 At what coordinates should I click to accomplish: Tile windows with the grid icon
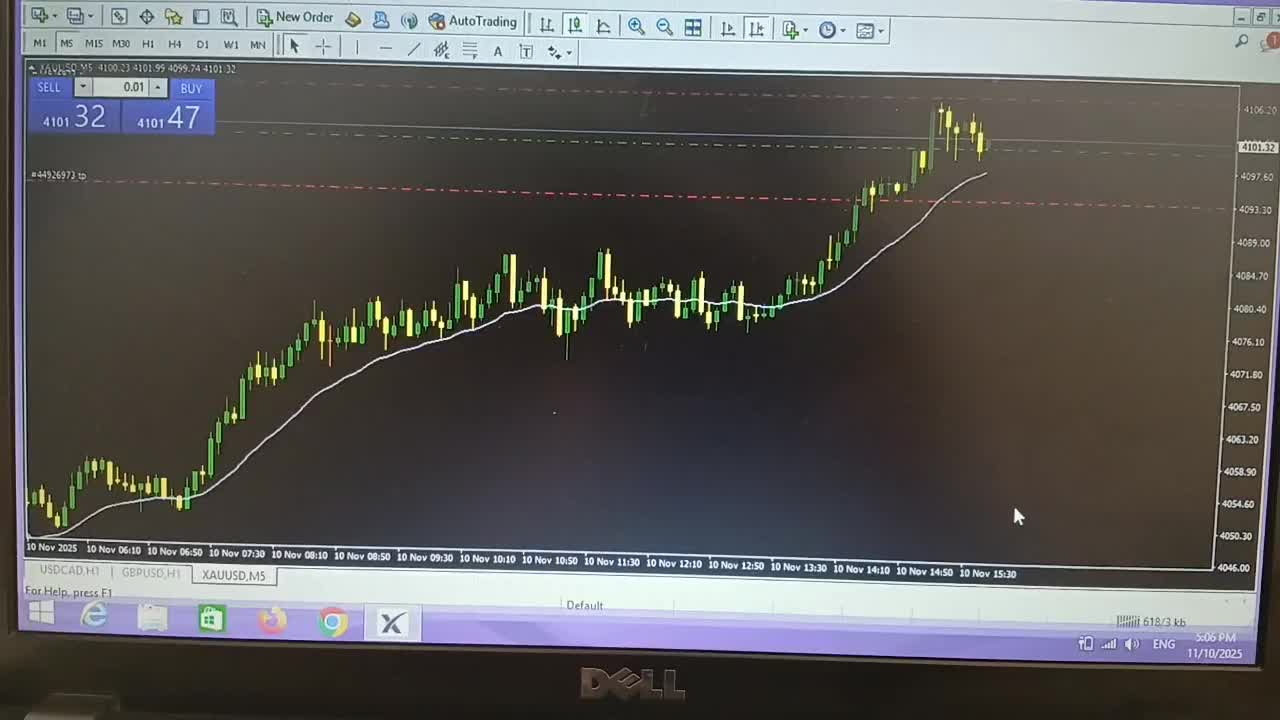(x=693, y=28)
